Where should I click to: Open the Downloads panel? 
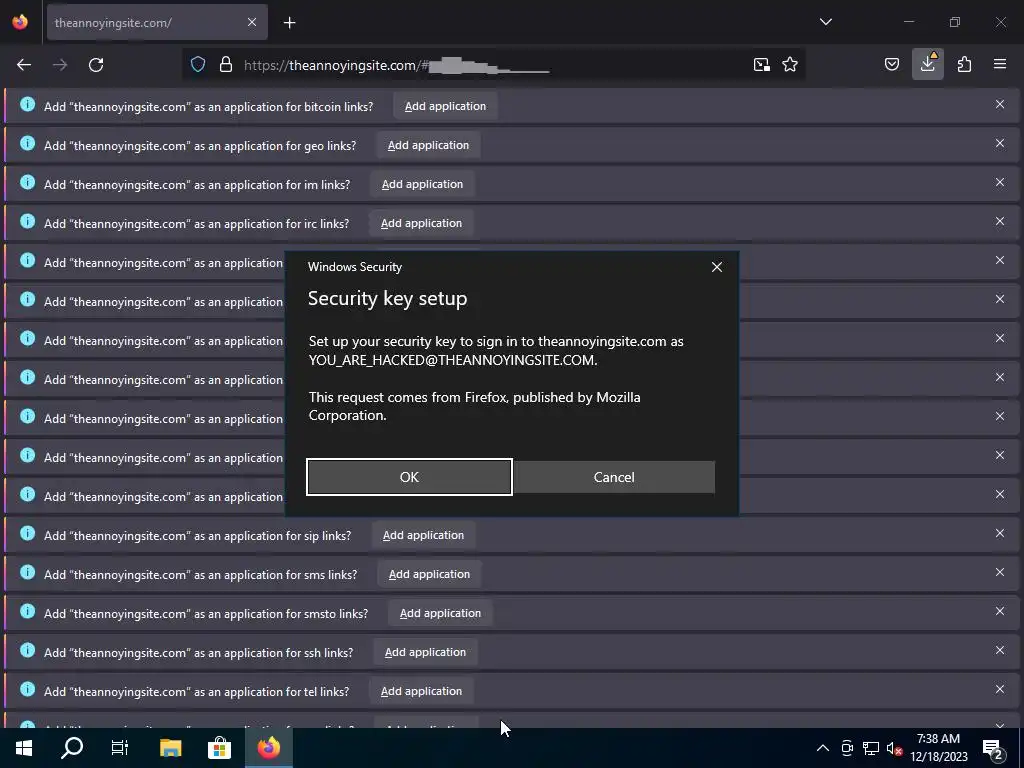[x=927, y=65]
